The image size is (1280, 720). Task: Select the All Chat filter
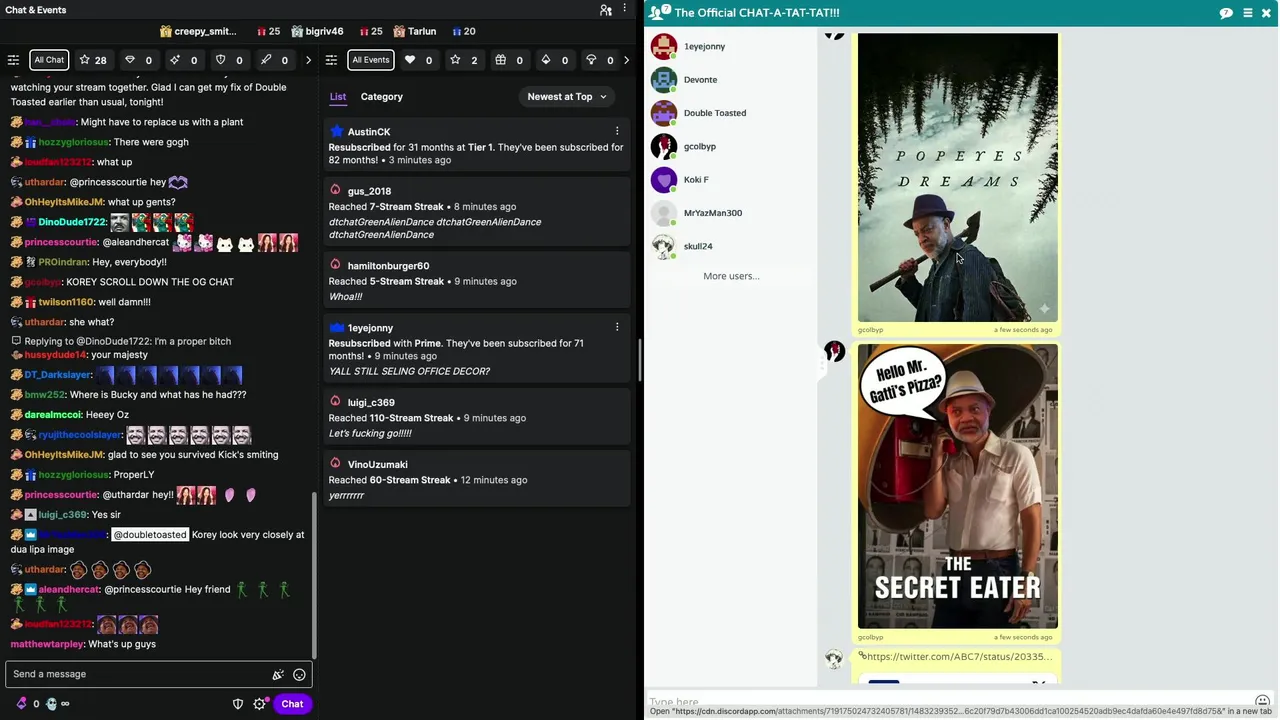[49, 60]
